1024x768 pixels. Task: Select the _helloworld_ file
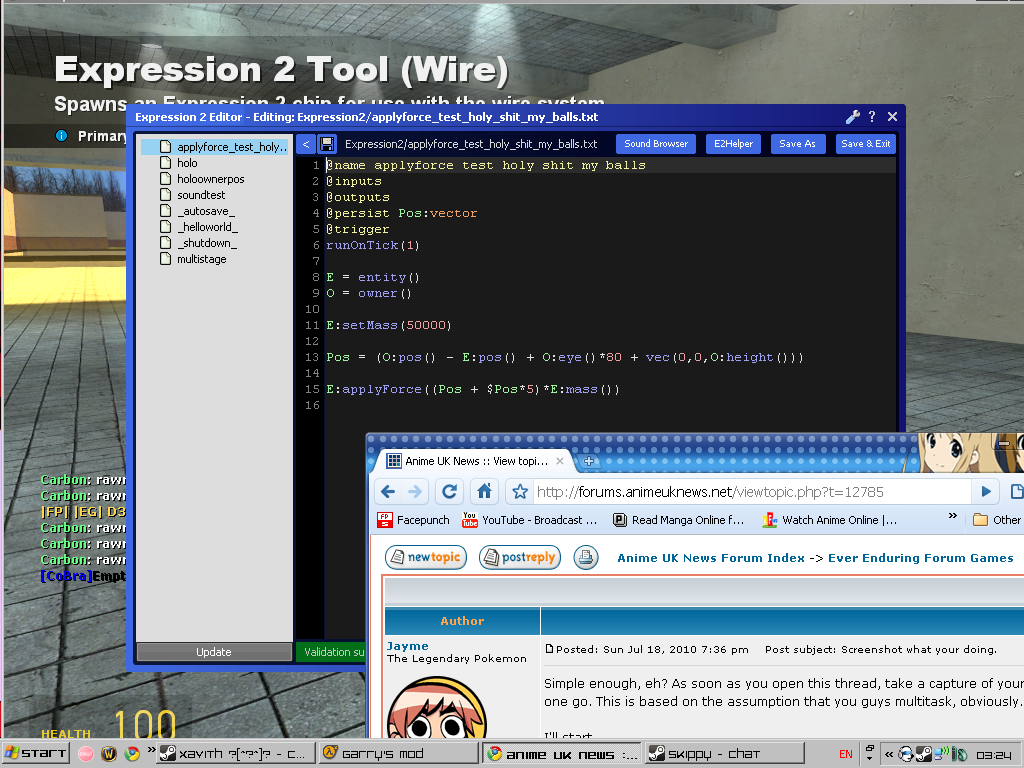(207, 227)
